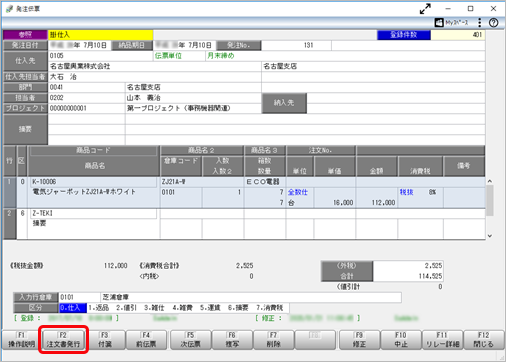Click the amount 112,000 cell in row 1
This screenshot has width=506, height=362.
[377, 202]
